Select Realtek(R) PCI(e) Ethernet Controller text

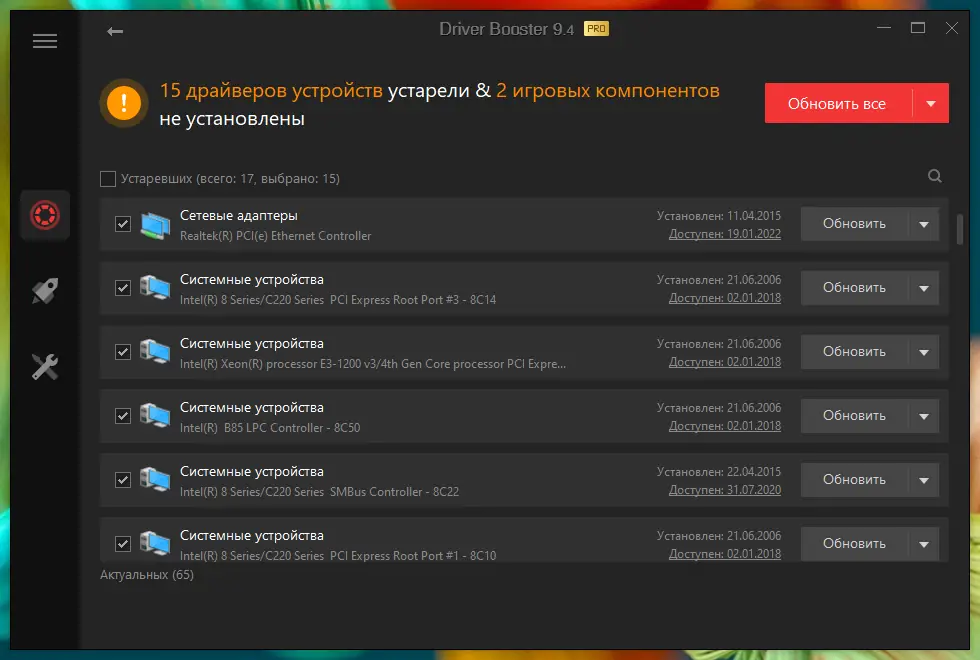(276, 236)
